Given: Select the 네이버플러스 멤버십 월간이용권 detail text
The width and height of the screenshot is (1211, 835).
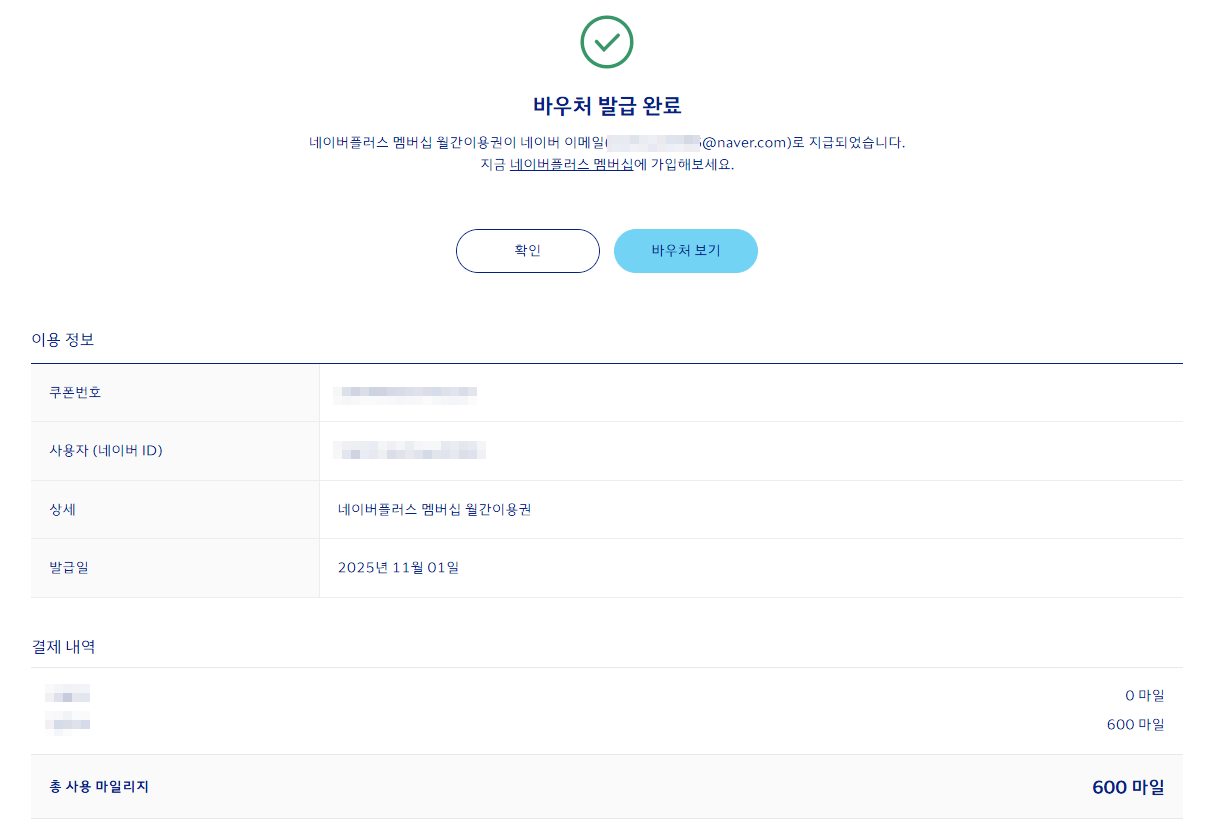Looking at the screenshot, I should (x=434, y=509).
